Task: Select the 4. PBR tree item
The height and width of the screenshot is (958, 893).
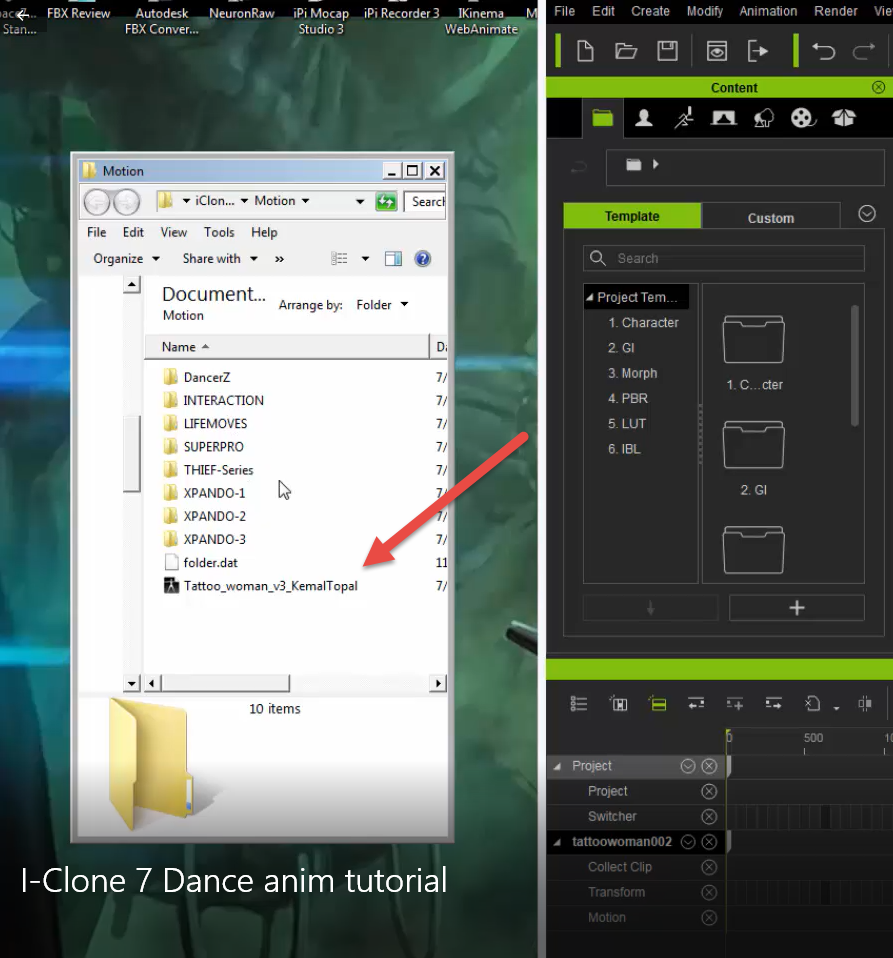Action: (x=627, y=398)
